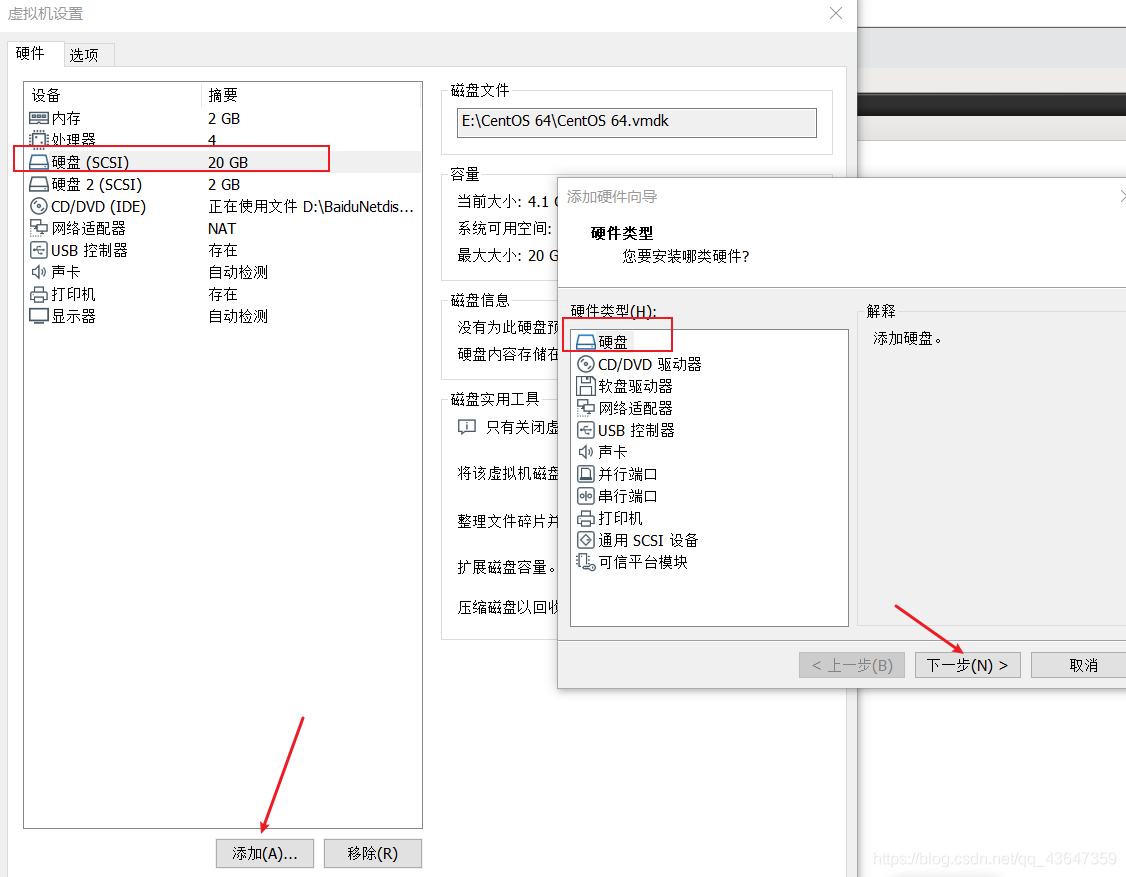Image resolution: width=1126 pixels, height=877 pixels.
Task: Click the '20 GB' summary value
Action: pyautogui.click(x=228, y=163)
